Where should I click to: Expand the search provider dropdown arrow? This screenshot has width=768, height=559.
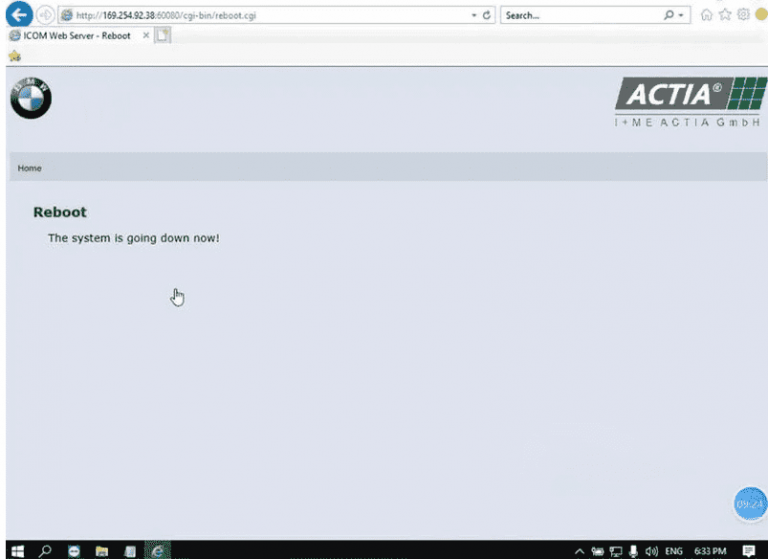682,15
